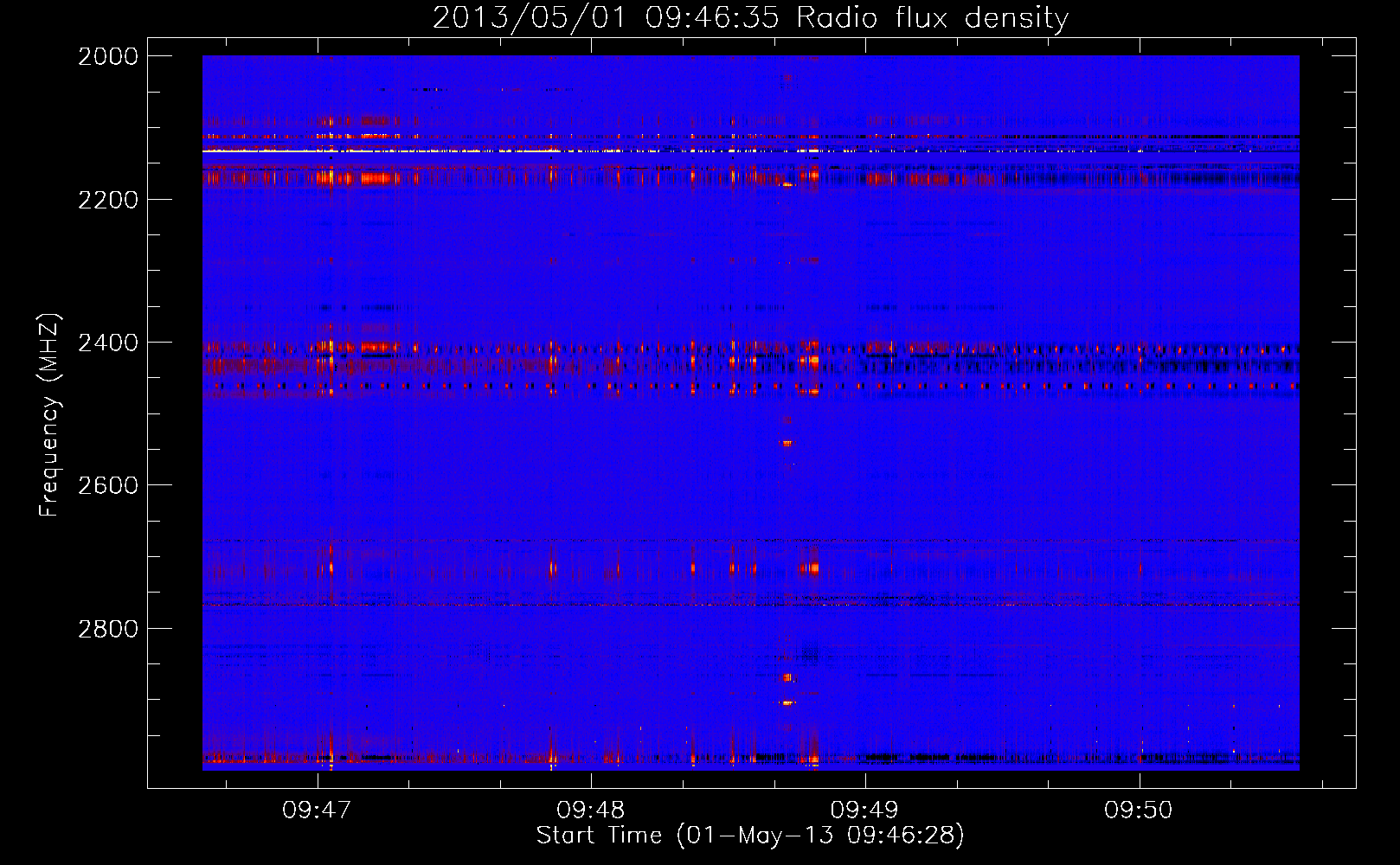Click the 'Start Time (01-May-13 09:46:28)' label
Viewport: 1400px width, 865px height.
click(750, 836)
